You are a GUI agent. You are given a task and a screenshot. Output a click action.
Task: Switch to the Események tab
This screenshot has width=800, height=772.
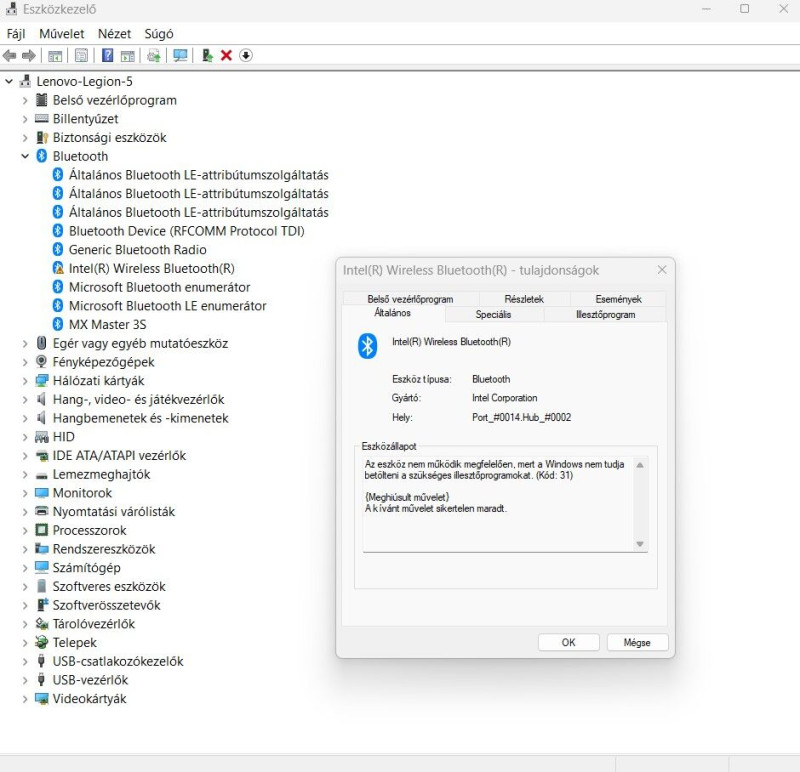tap(618, 299)
